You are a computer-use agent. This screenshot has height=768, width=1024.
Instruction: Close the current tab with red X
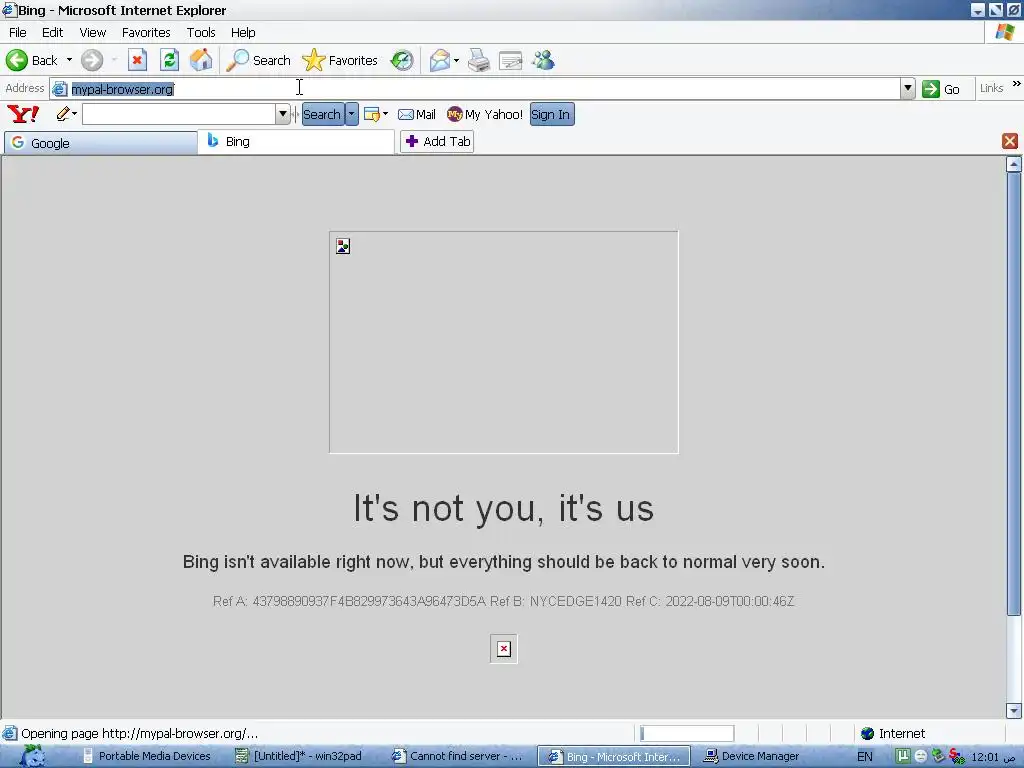point(1010,141)
